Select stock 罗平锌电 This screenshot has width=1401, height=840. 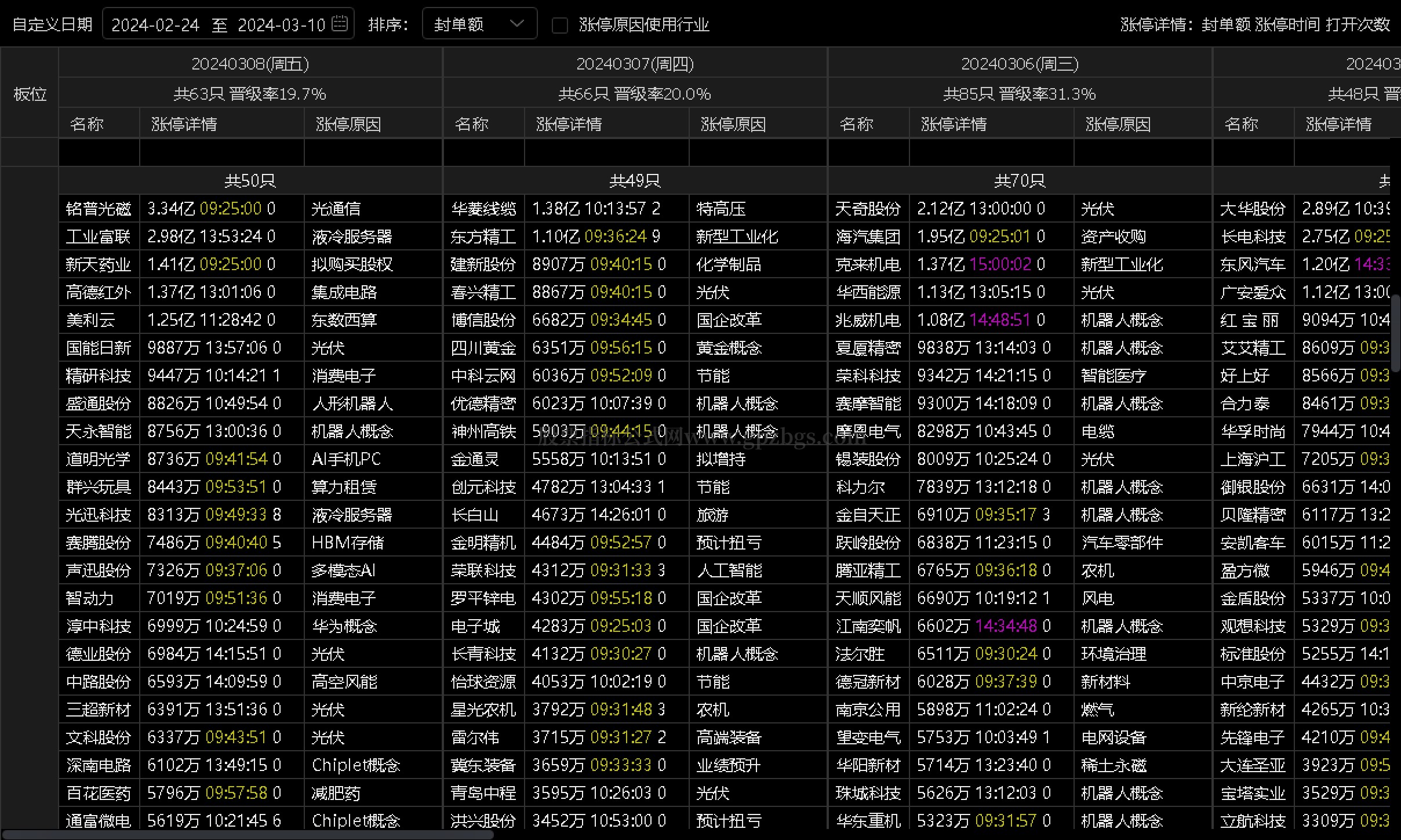coord(483,598)
